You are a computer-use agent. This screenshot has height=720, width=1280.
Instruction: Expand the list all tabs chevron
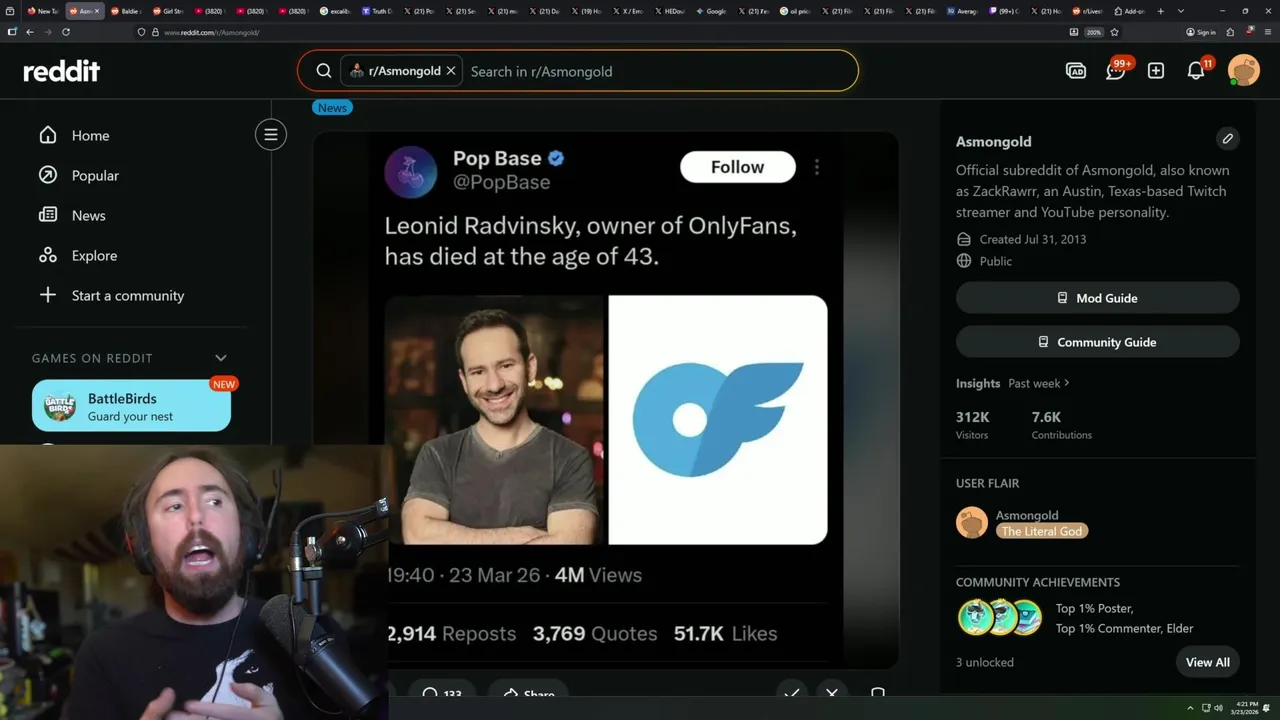click(x=1181, y=11)
